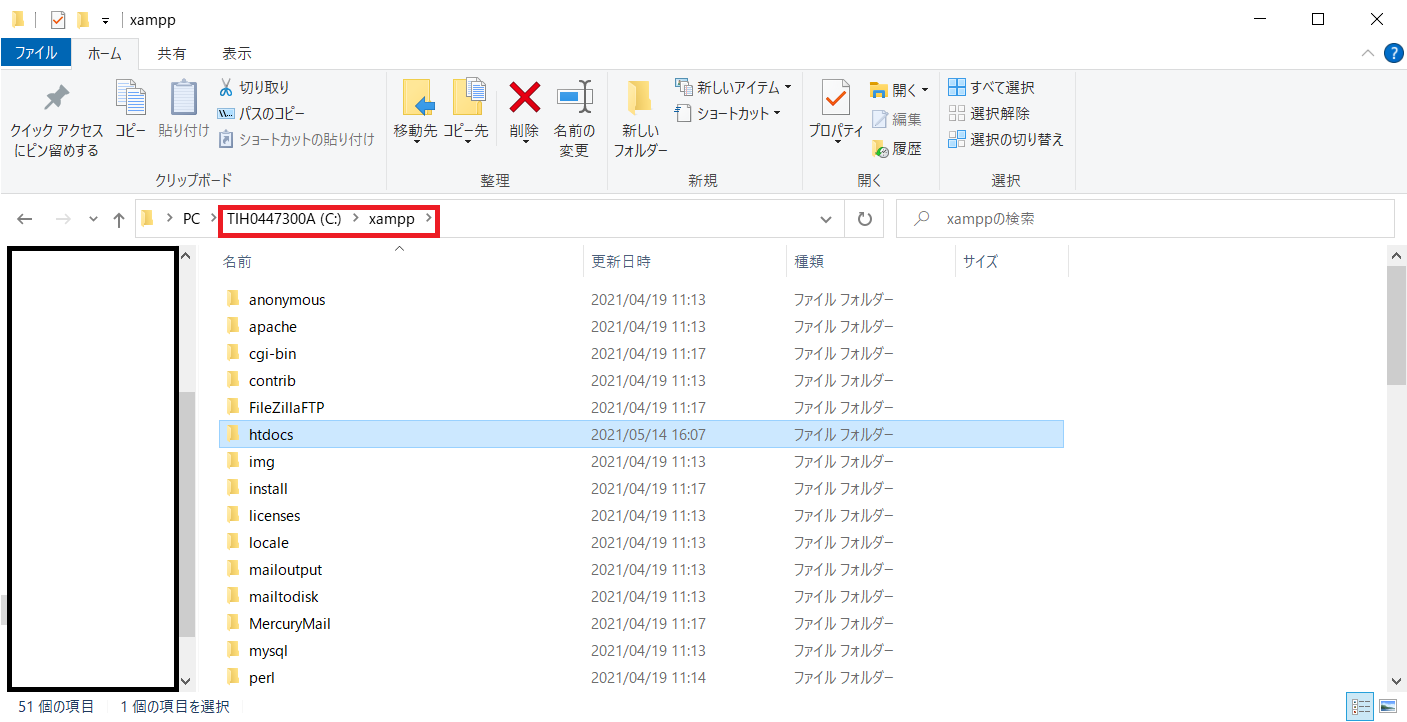
Task: Go up one folder level arrow
Action: click(x=119, y=219)
